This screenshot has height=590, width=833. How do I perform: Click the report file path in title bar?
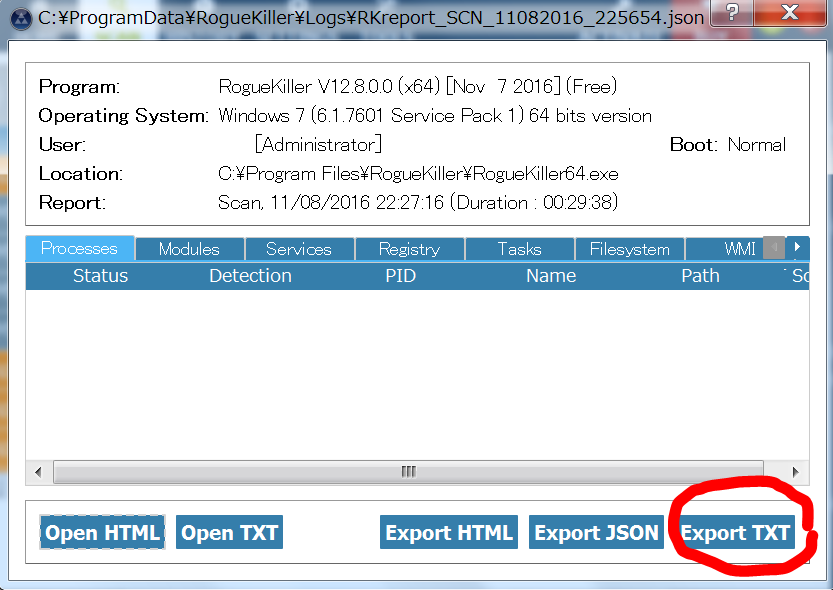(x=371, y=18)
